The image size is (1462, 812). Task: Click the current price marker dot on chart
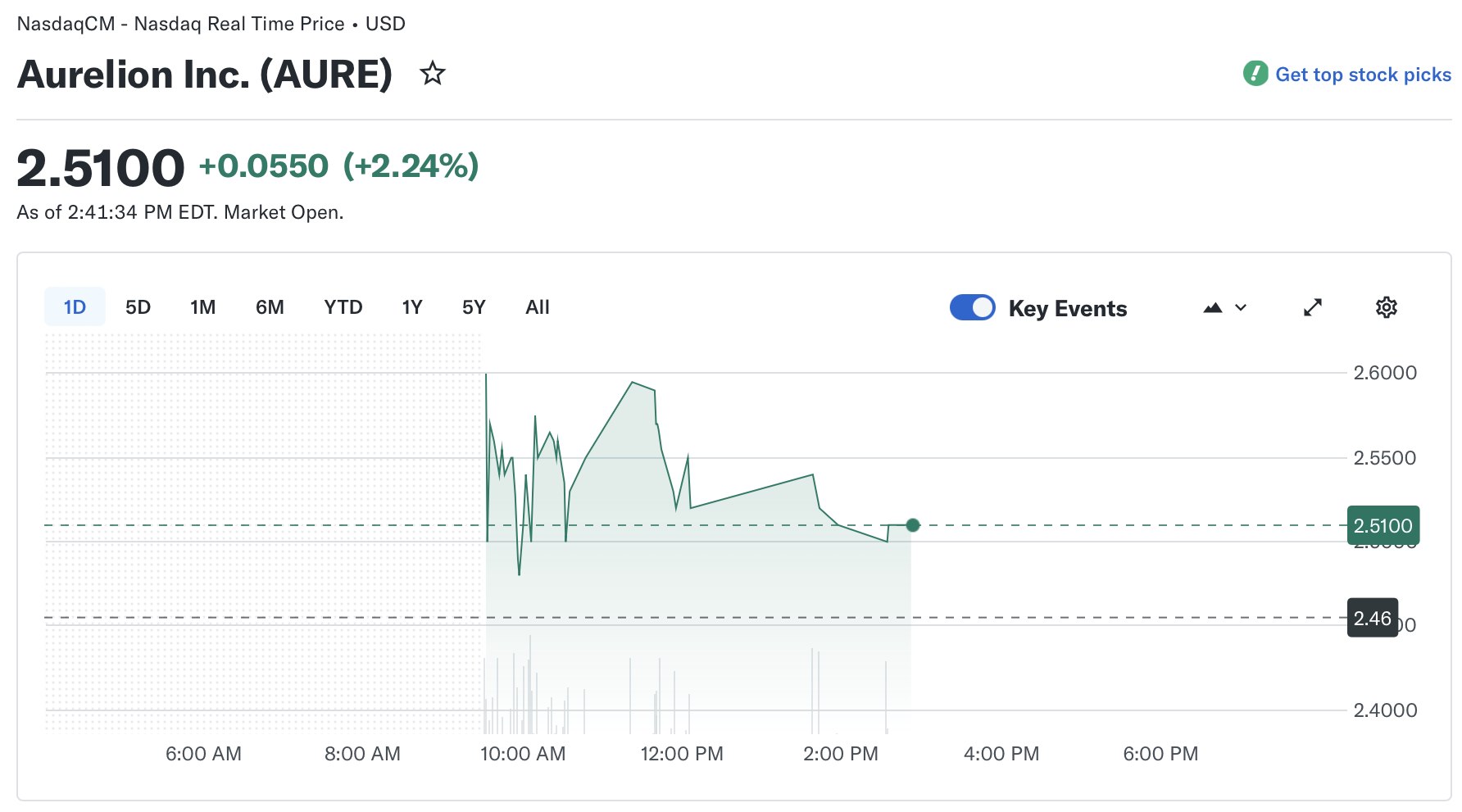click(912, 525)
